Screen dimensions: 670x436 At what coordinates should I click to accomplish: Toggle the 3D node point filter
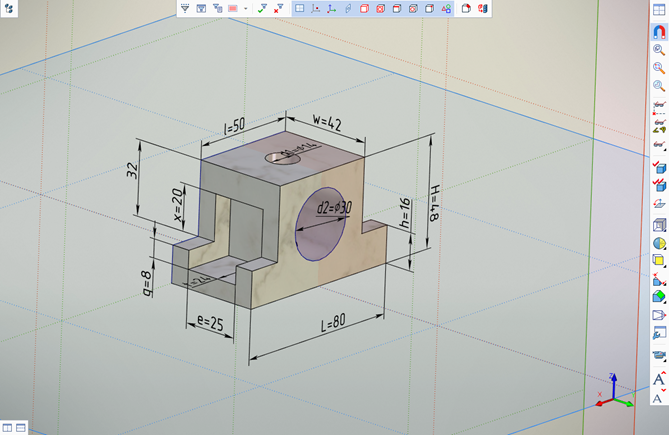(x=315, y=8)
